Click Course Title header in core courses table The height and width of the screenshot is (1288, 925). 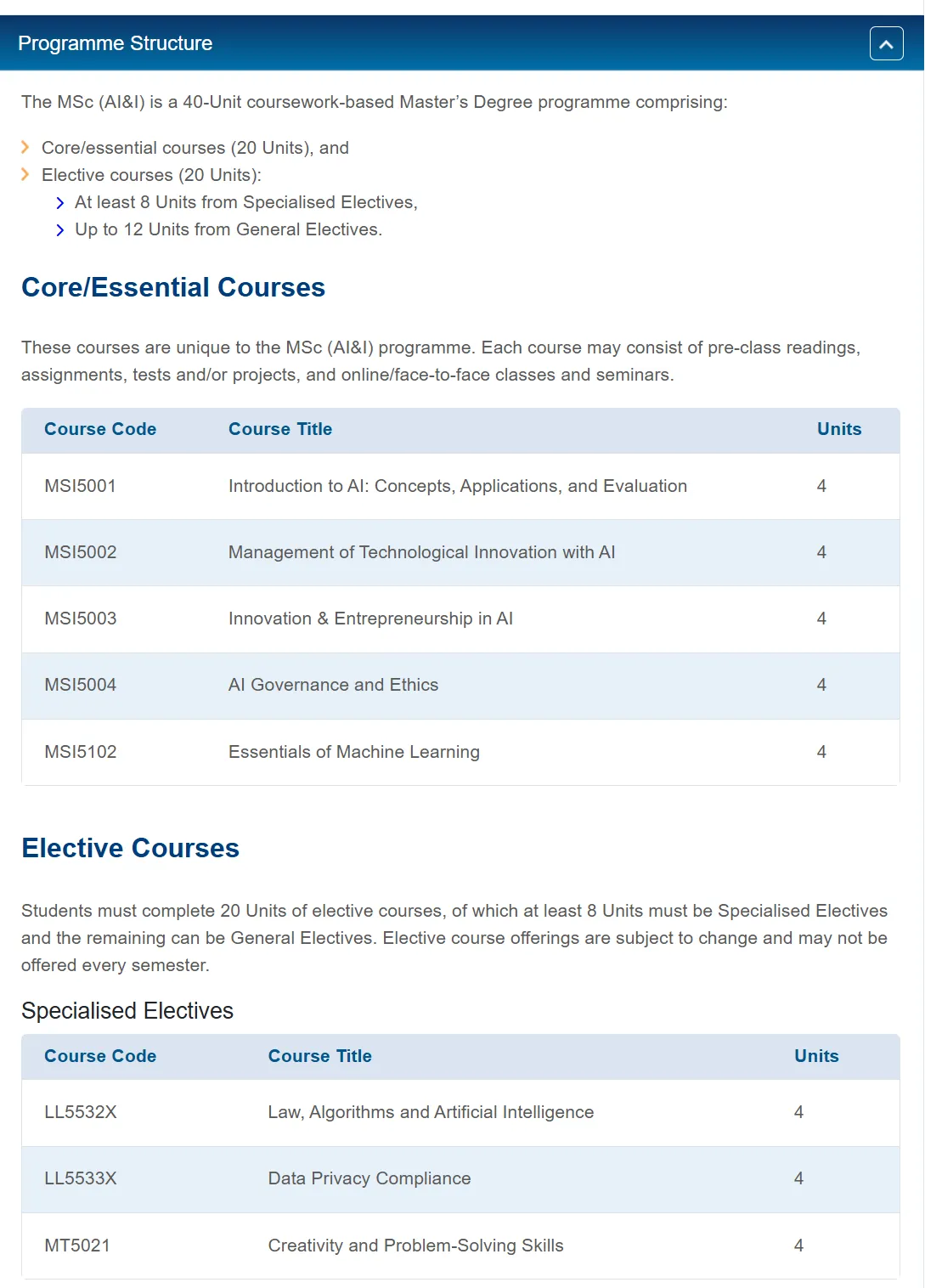(280, 429)
